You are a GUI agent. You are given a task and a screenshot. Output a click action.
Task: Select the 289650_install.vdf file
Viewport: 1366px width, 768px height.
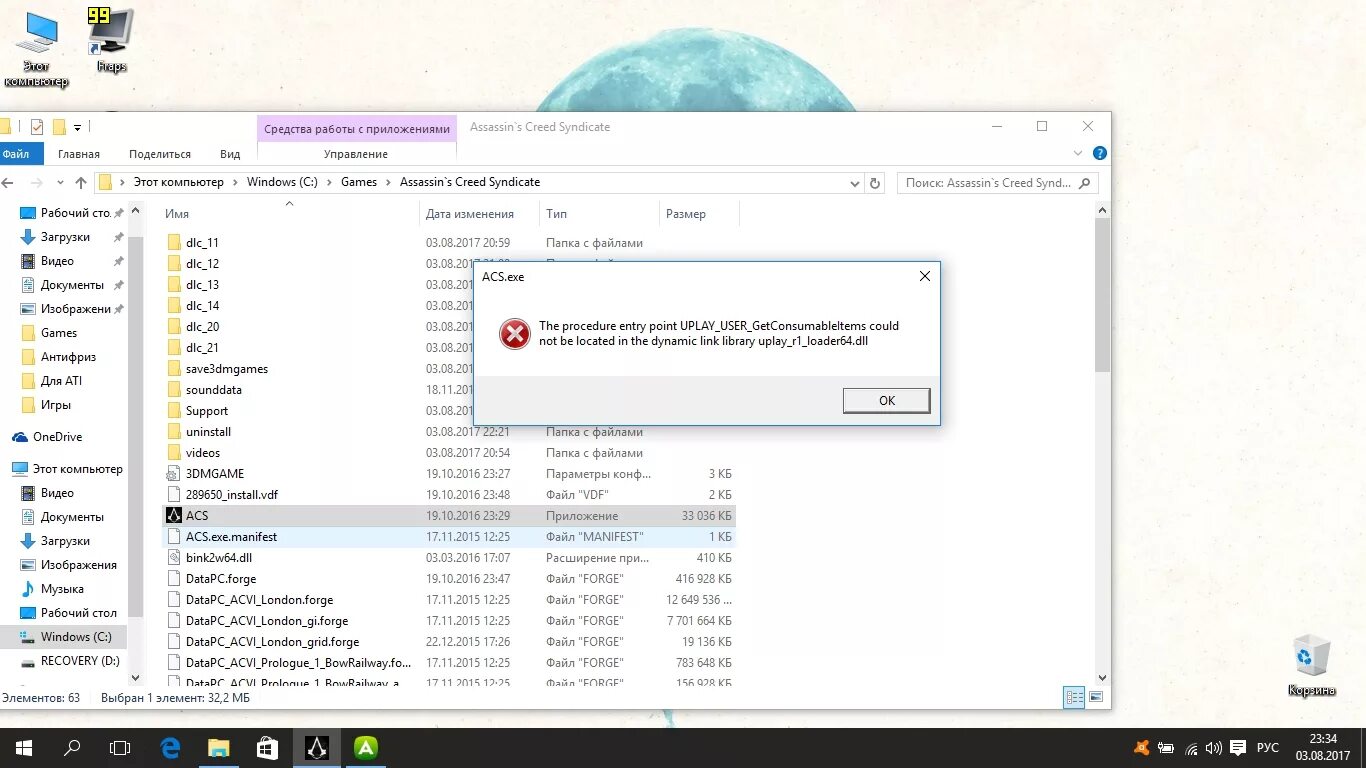point(232,495)
